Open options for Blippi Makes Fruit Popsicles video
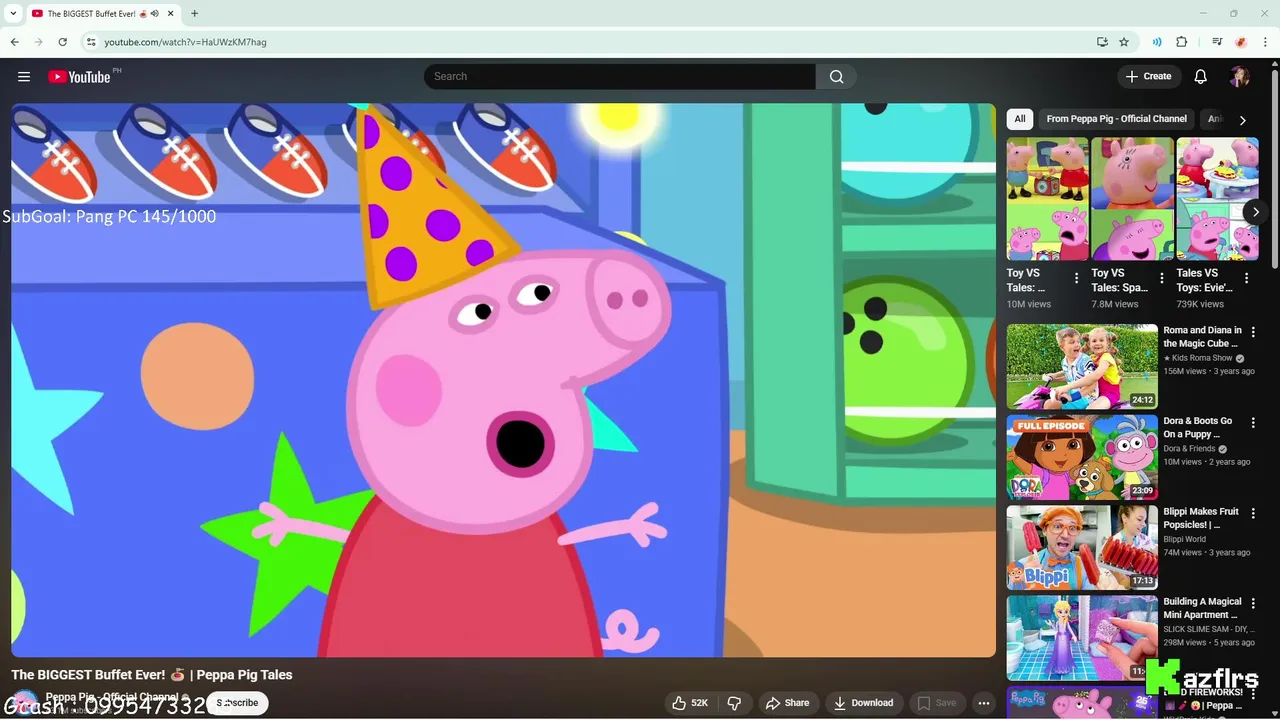Viewport: 1280px width, 720px height. pyautogui.click(x=1253, y=514)
